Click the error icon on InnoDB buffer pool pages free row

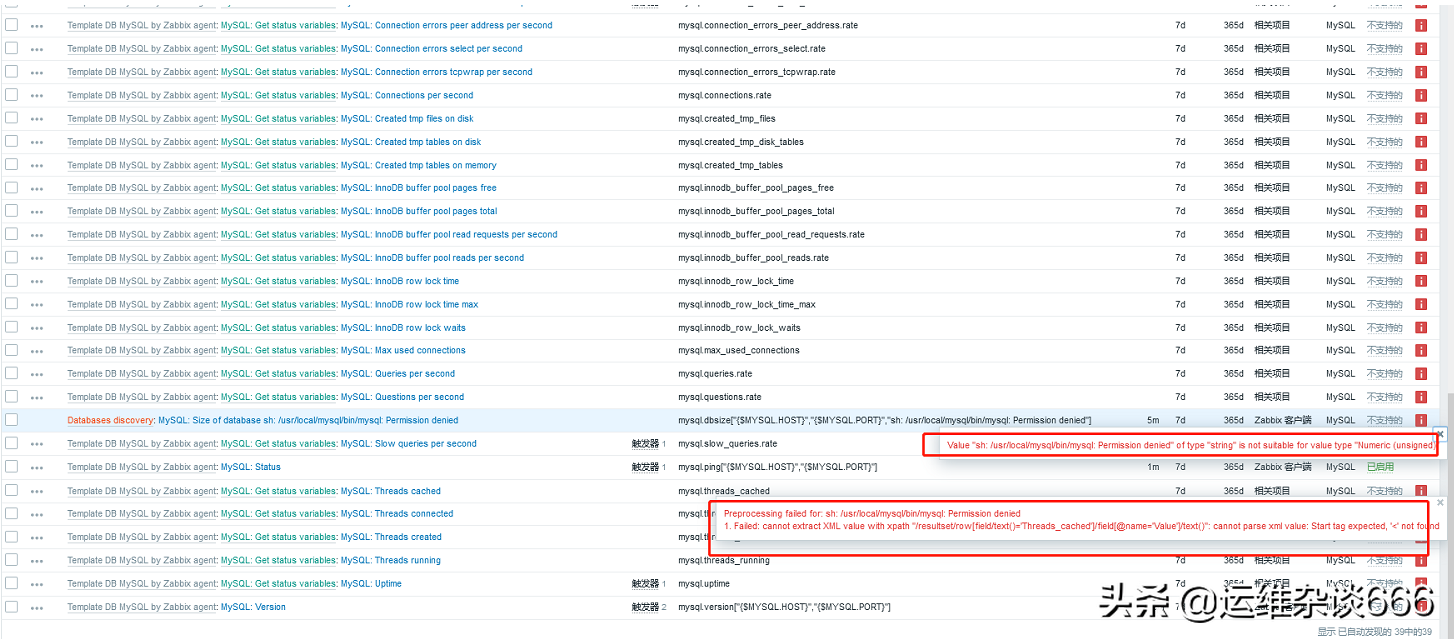[1421, 187]
